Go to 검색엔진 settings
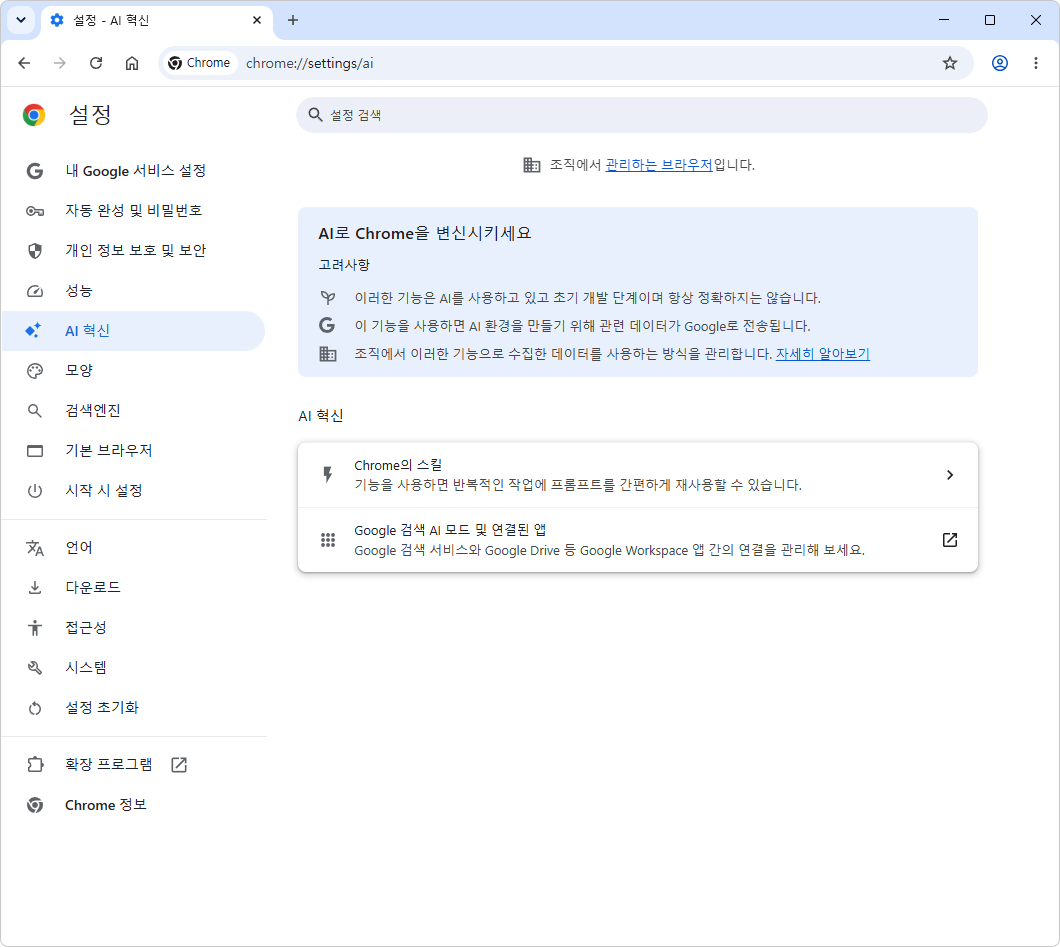Screen dimensions: 1060x947 click(x=134, y=410)
